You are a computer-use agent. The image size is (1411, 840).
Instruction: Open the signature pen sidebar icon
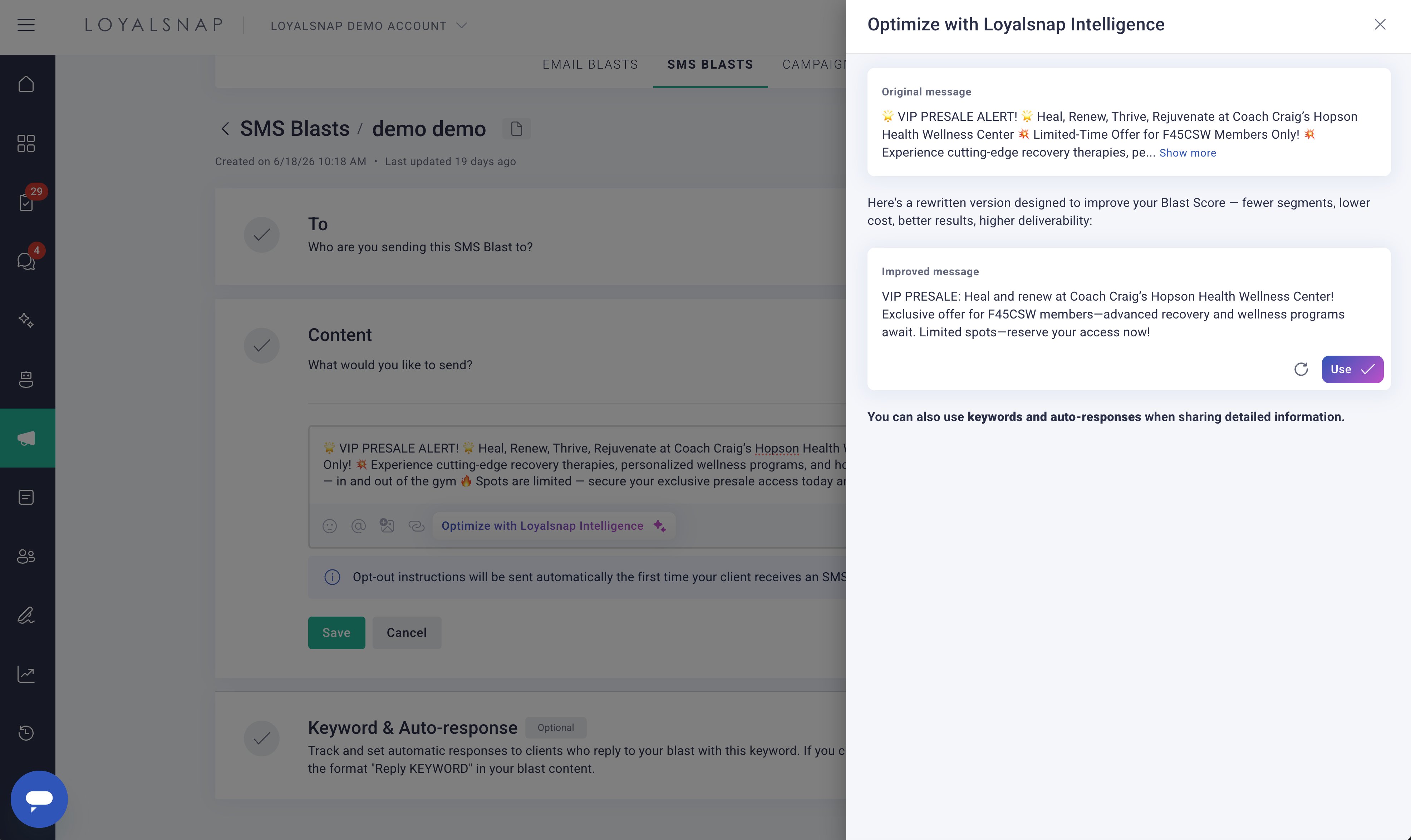coord(26,615)
